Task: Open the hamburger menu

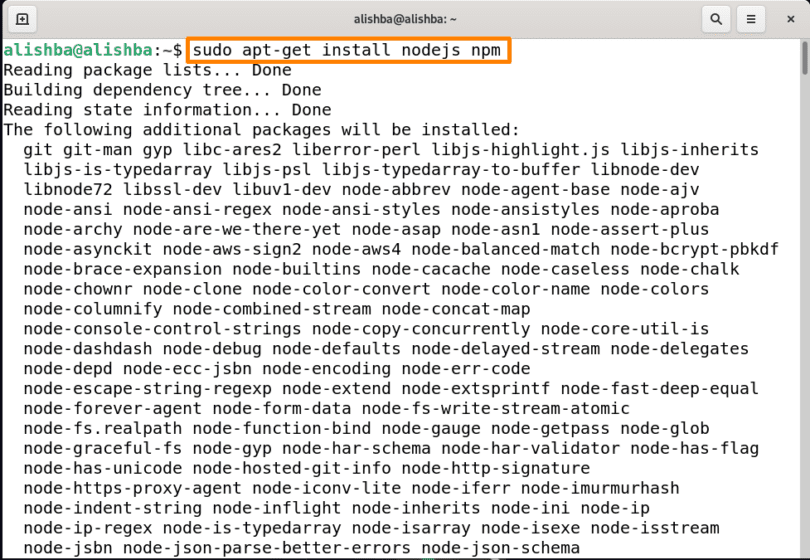Action: tap(751, 19)
